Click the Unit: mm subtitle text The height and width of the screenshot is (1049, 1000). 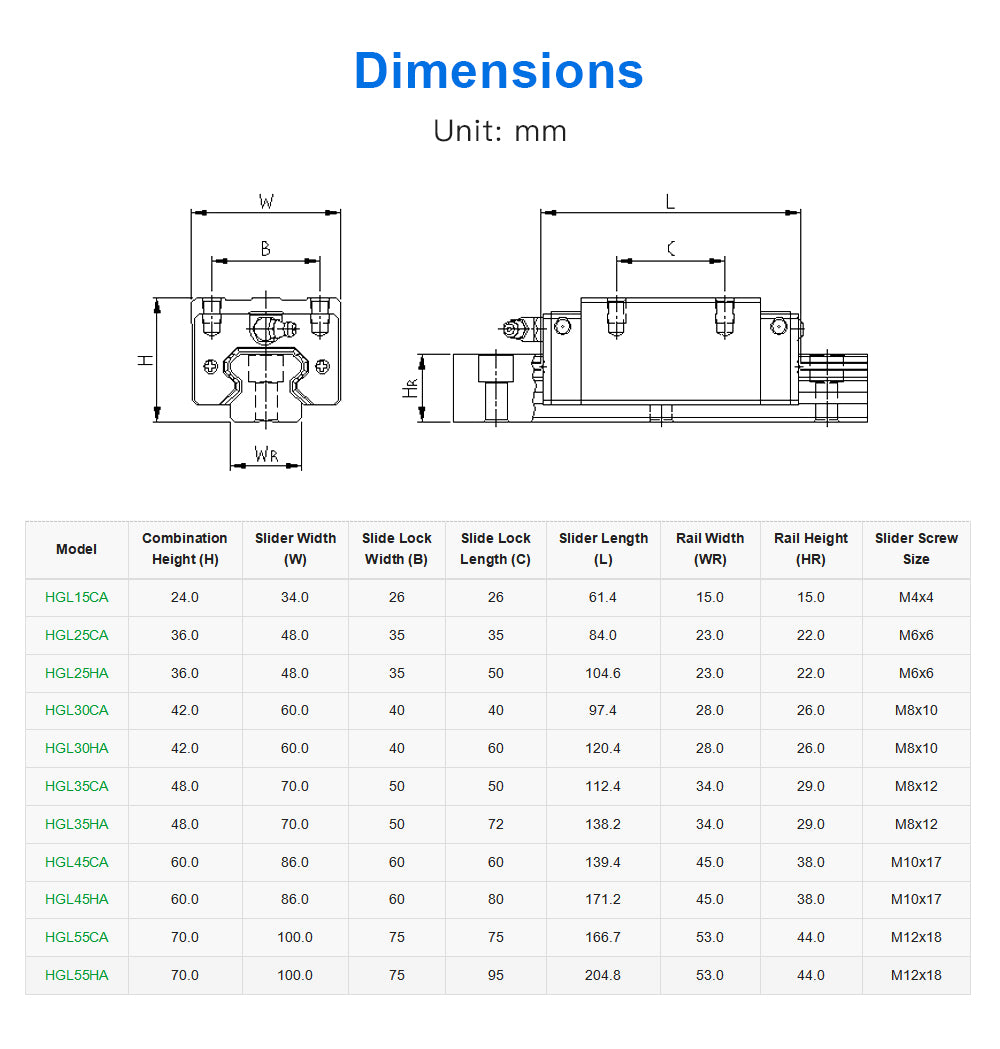pyautogui.click(x=499, y=131)
